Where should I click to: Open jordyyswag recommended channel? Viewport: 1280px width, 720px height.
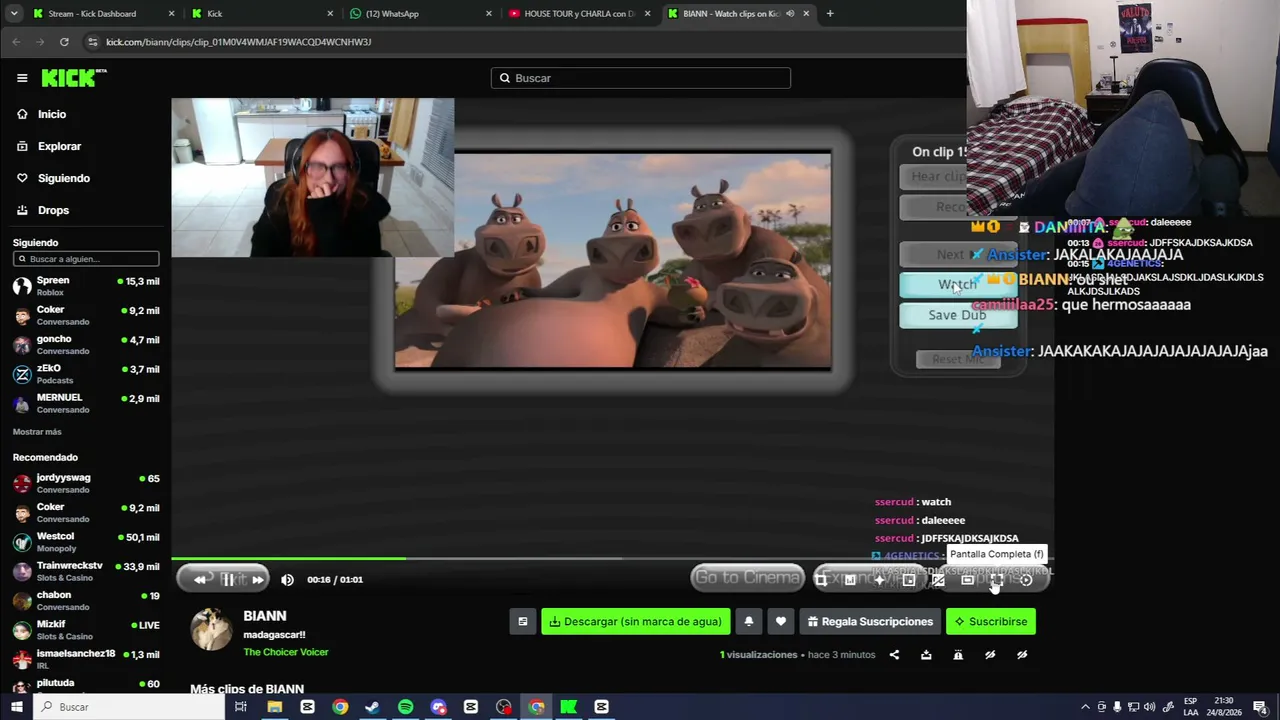pos(86,483)
